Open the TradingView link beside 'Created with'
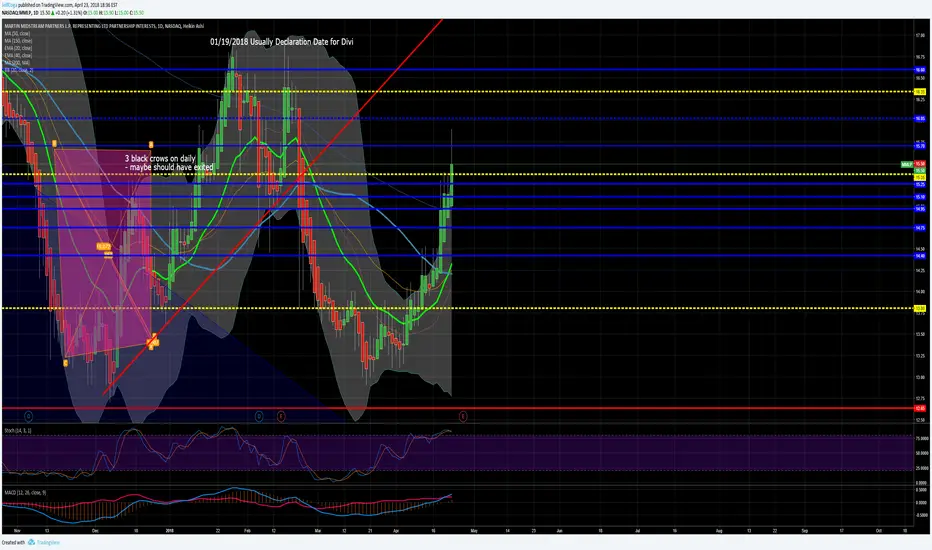 point(48,542)
